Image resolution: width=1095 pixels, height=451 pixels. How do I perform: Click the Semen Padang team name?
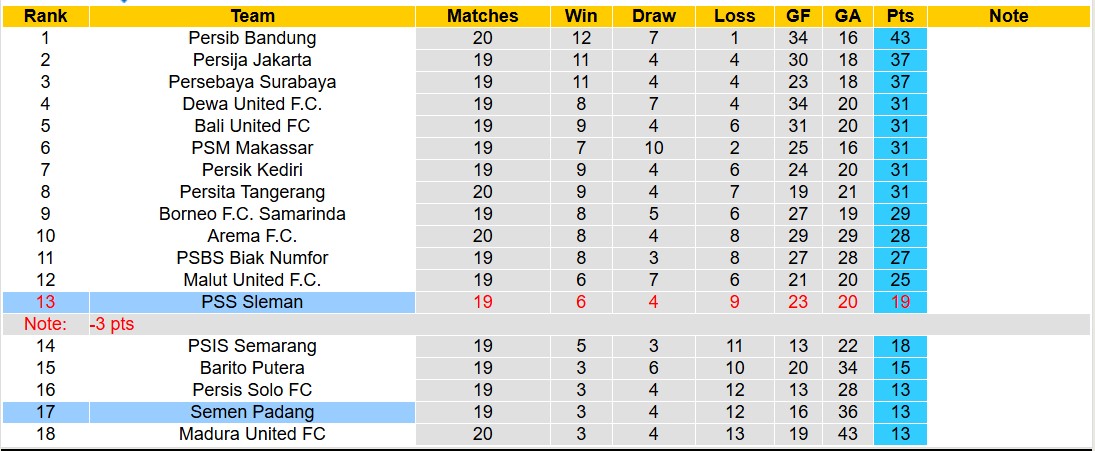(x=252, y=412)
